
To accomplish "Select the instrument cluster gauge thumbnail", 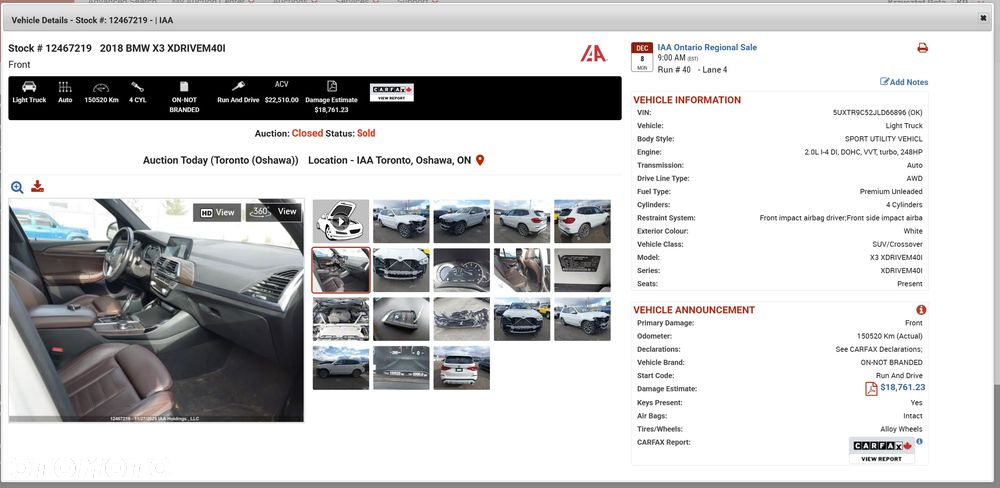I will (462, 270).
